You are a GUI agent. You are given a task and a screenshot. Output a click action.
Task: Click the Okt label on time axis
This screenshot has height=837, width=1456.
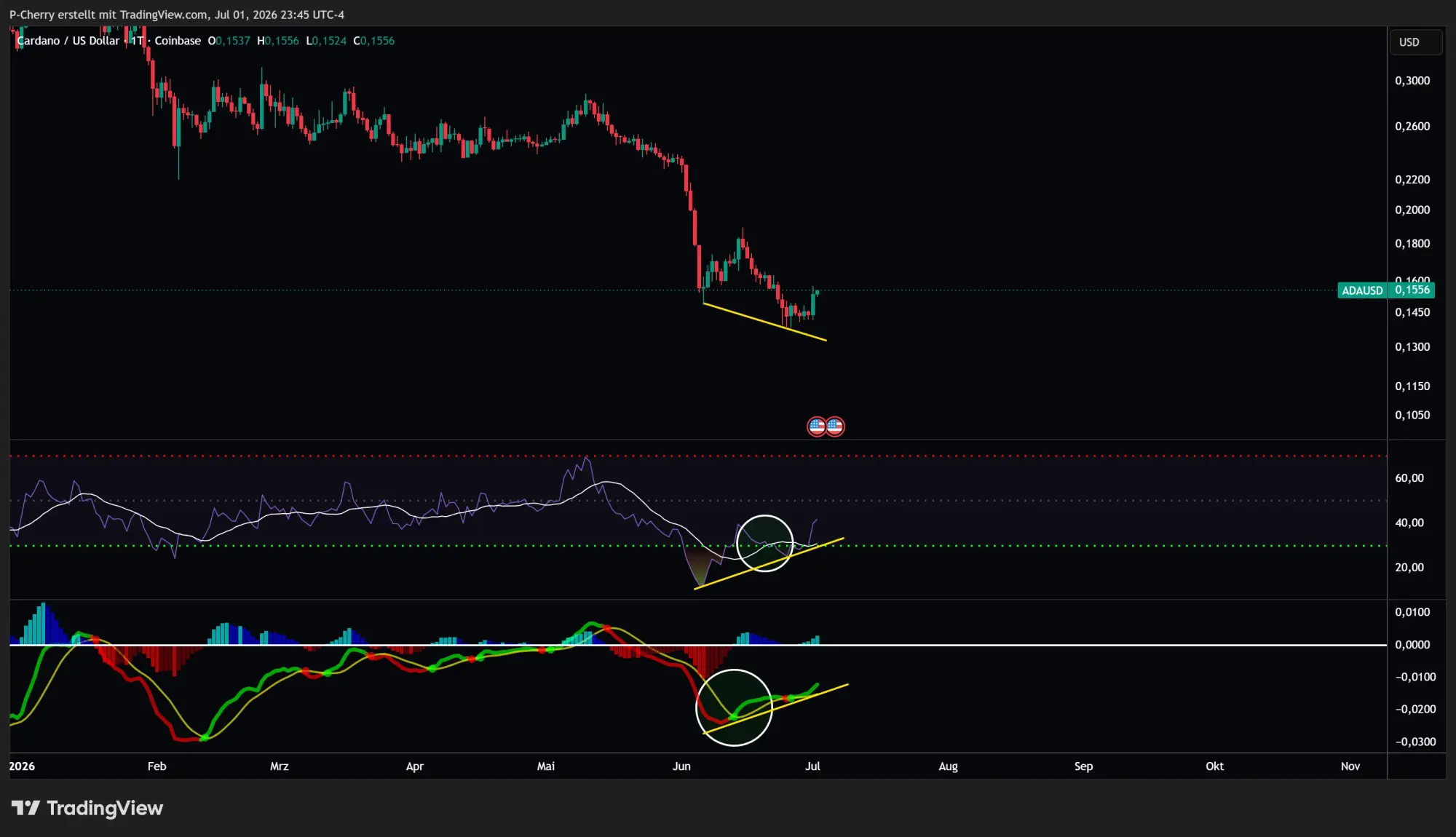tap(1214, 766)
